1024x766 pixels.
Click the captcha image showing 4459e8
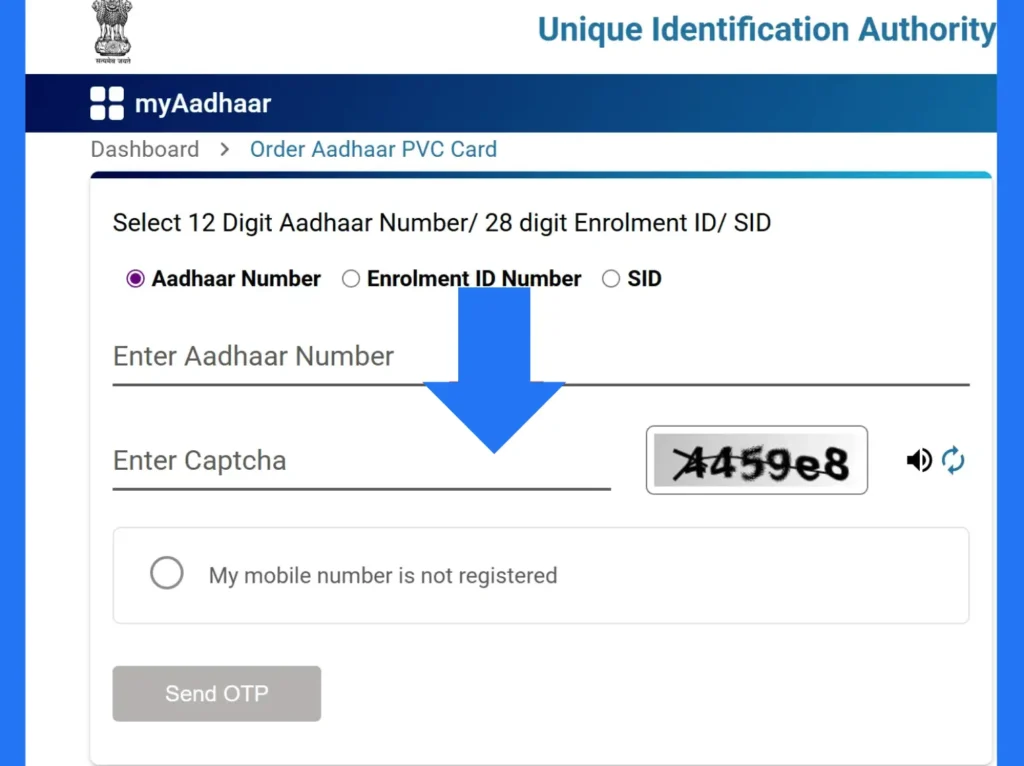756,460
